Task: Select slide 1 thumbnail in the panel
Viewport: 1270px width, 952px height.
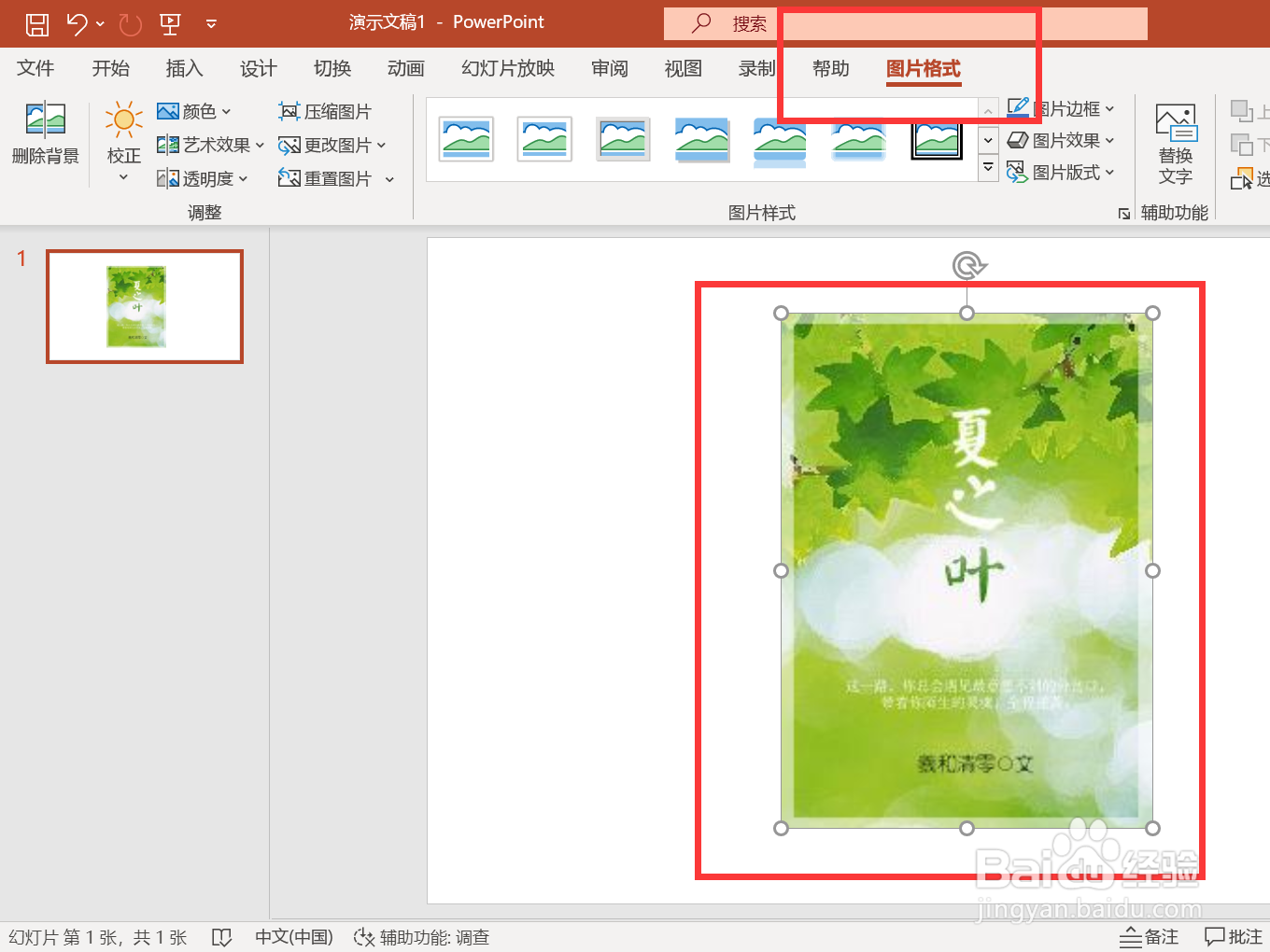Action: (145, 306)
